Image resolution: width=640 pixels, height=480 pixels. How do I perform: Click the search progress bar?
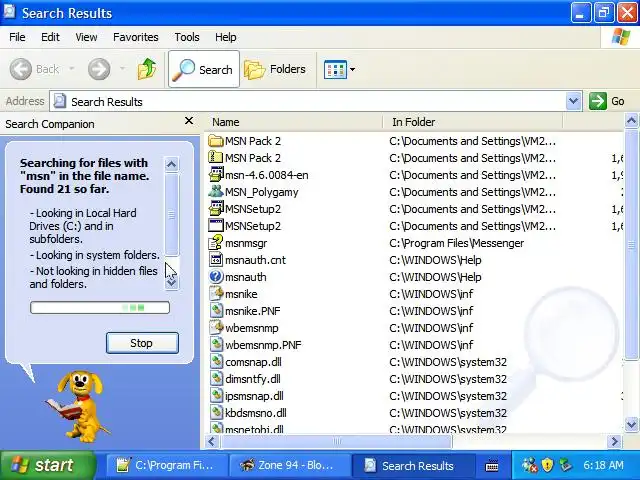click(x=100, y=307)
